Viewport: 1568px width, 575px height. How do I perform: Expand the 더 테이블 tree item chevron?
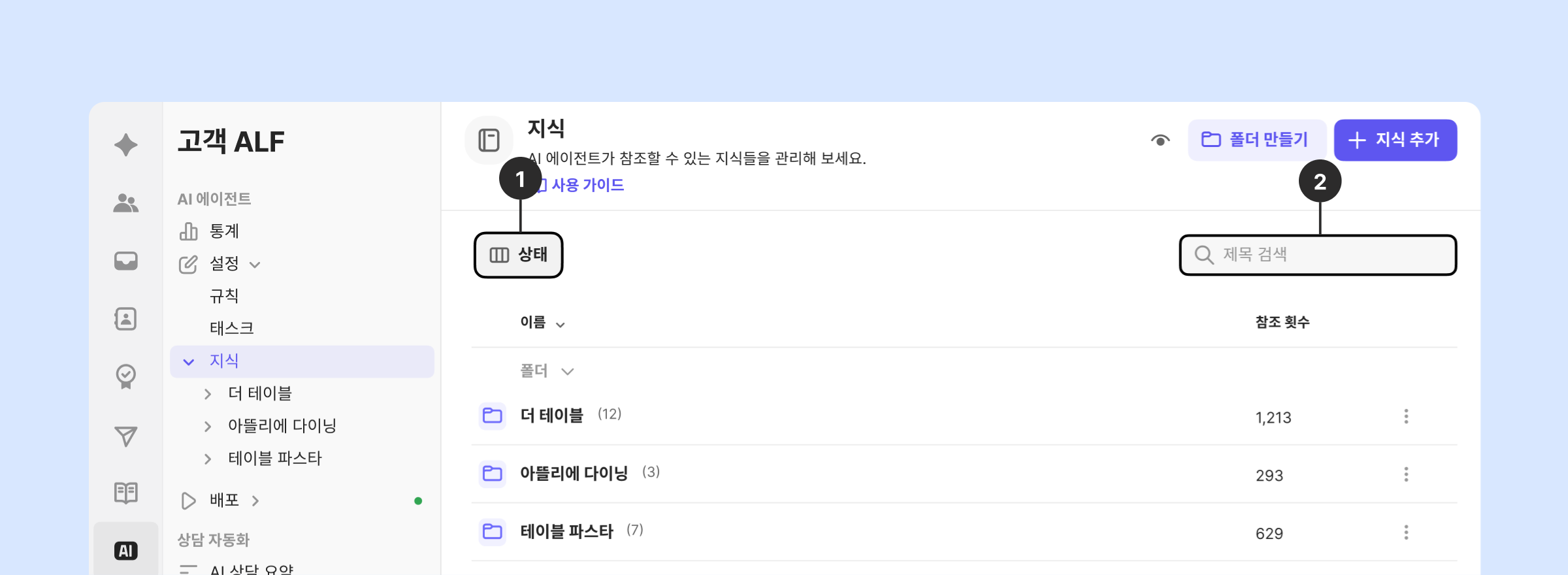208,394
